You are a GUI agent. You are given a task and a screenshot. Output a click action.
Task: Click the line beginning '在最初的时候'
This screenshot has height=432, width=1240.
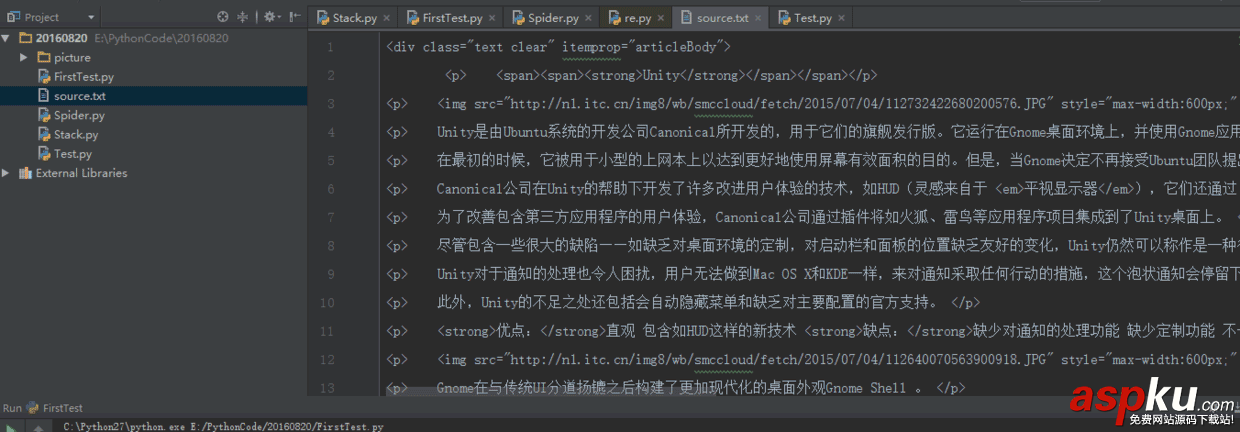(812, 160)
